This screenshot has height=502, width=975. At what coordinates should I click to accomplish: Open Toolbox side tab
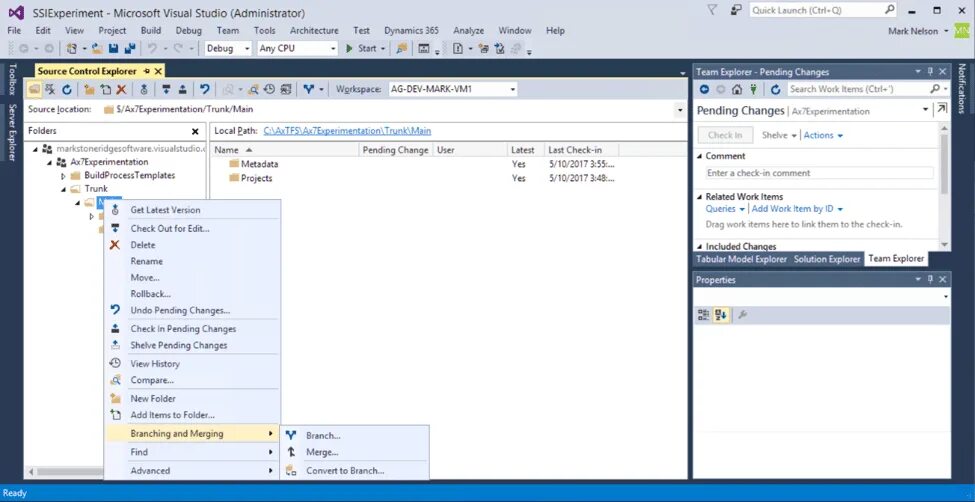[x=11, y=78]
